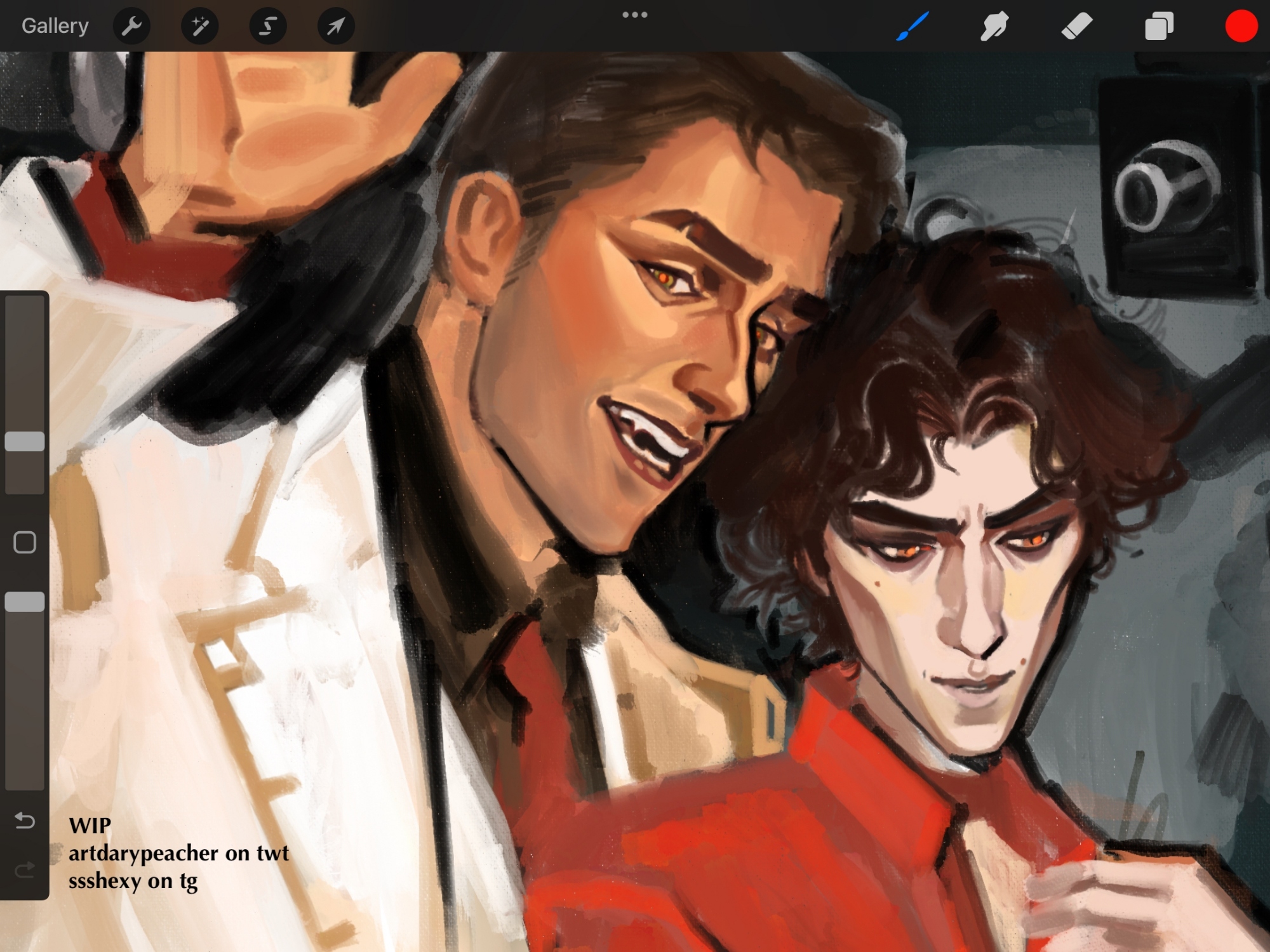Tap the 'ssshexy on tg' text on canvas
1270x952 pixels.
[133, 881]
